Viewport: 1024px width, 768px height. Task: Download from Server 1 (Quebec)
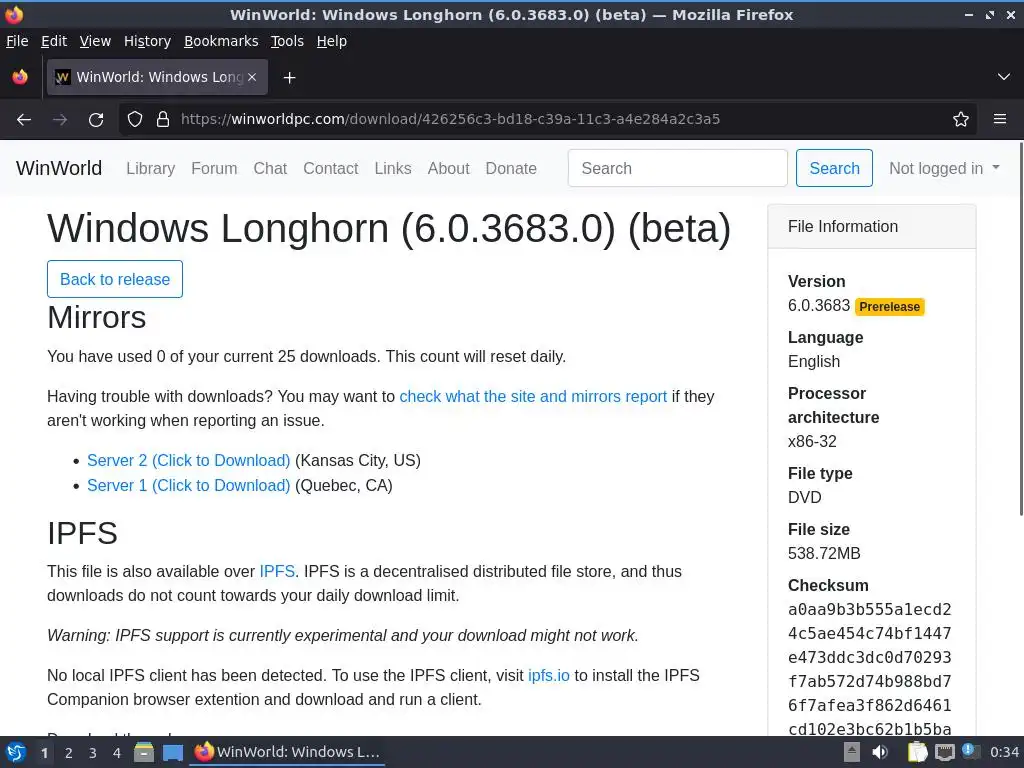pyautogui.click(x=189, y=485)
